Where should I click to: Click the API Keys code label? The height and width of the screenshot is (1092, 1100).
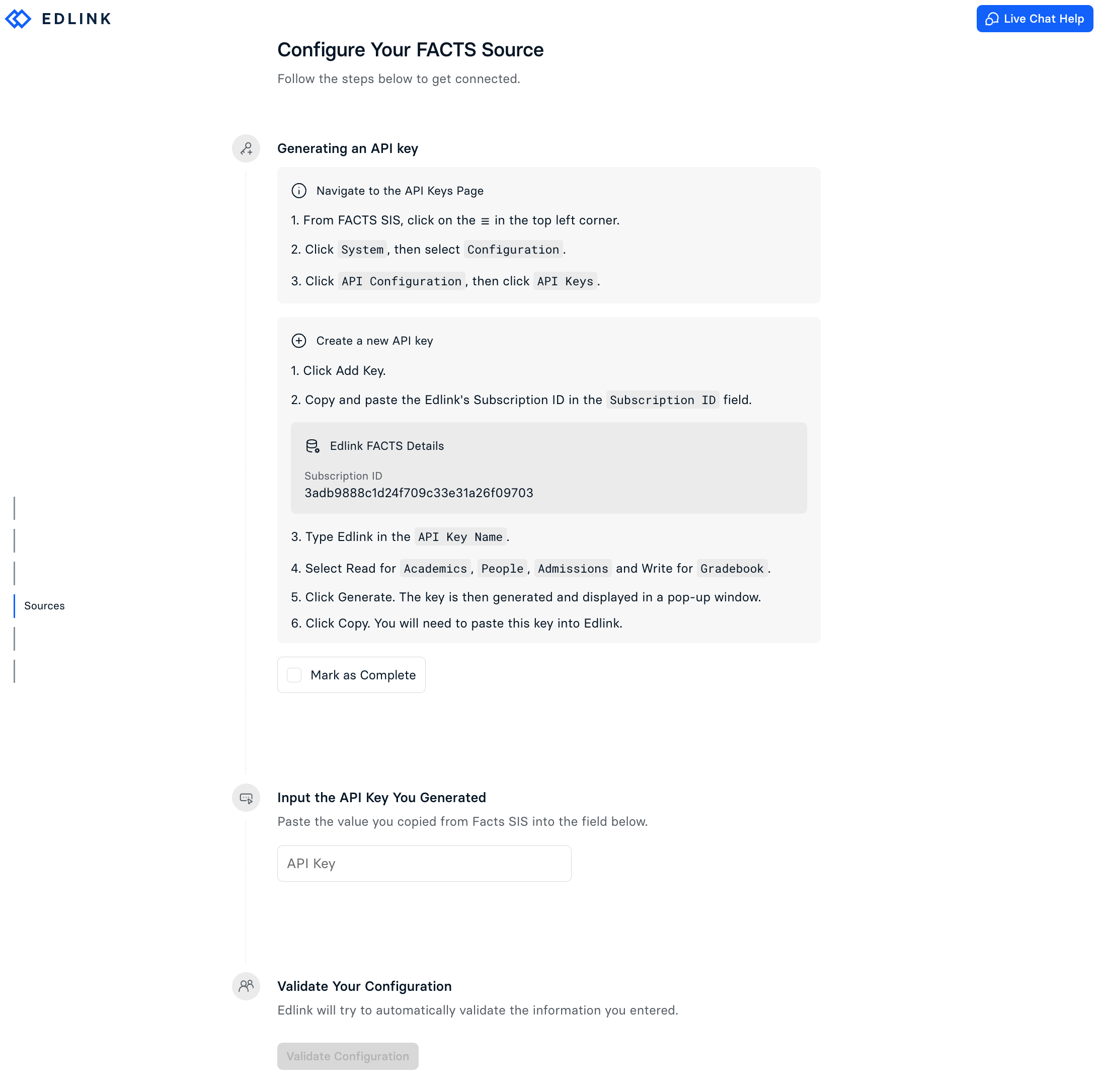[x=566, y=281]
